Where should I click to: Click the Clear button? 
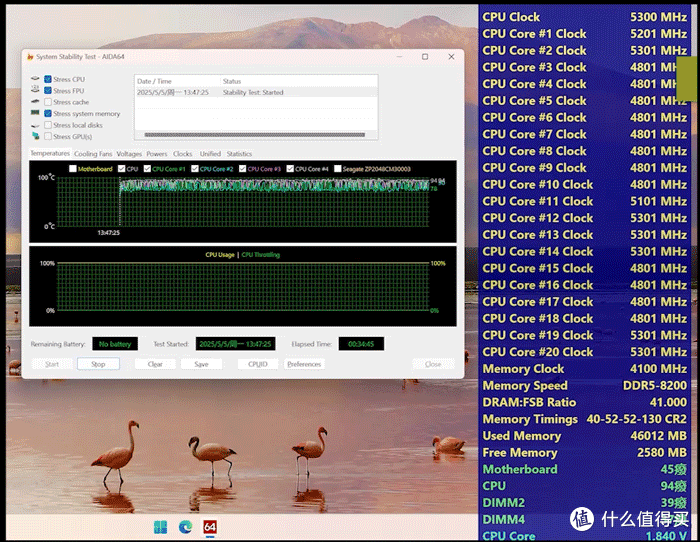155,364
